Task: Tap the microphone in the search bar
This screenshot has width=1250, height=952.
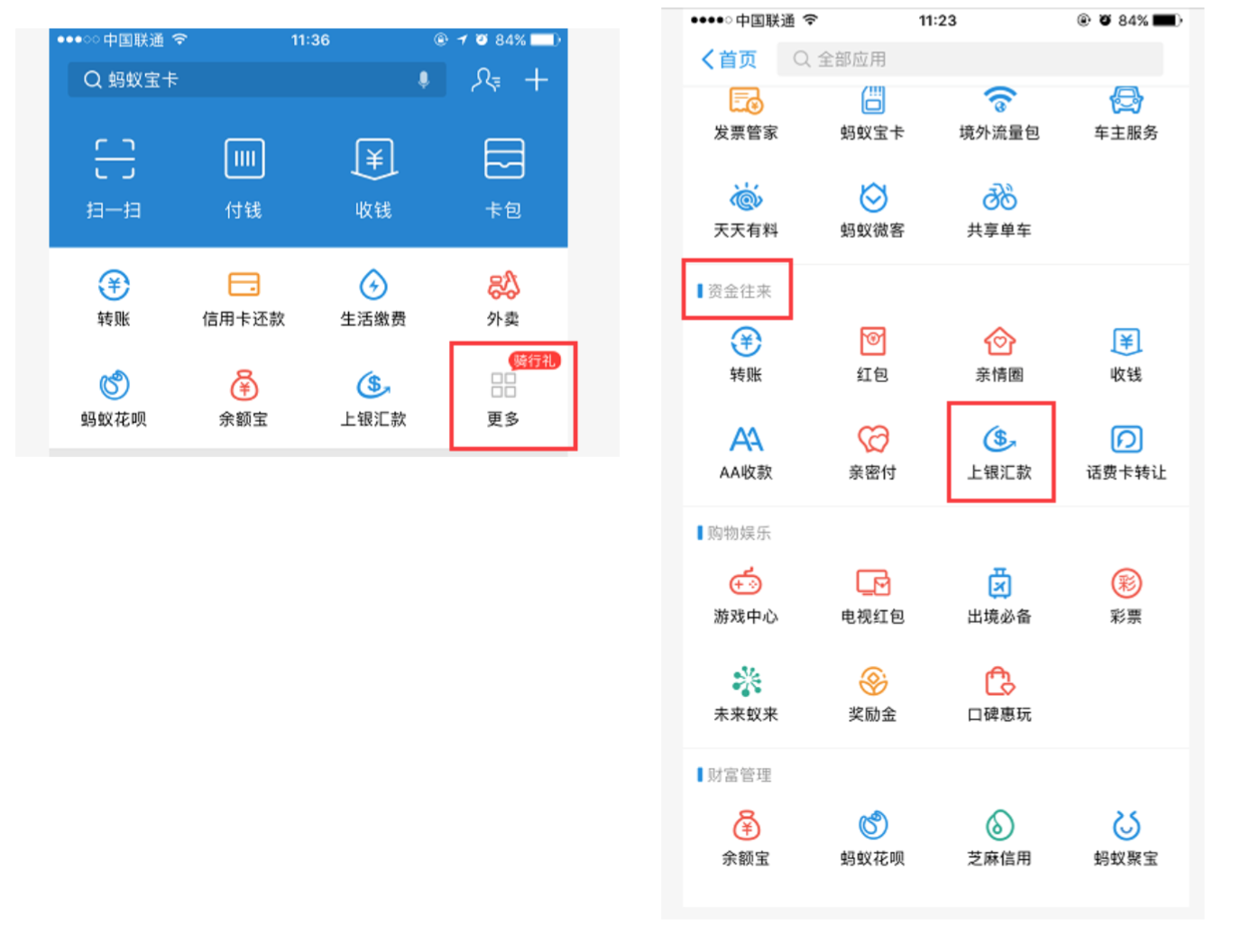Action: 423,80
